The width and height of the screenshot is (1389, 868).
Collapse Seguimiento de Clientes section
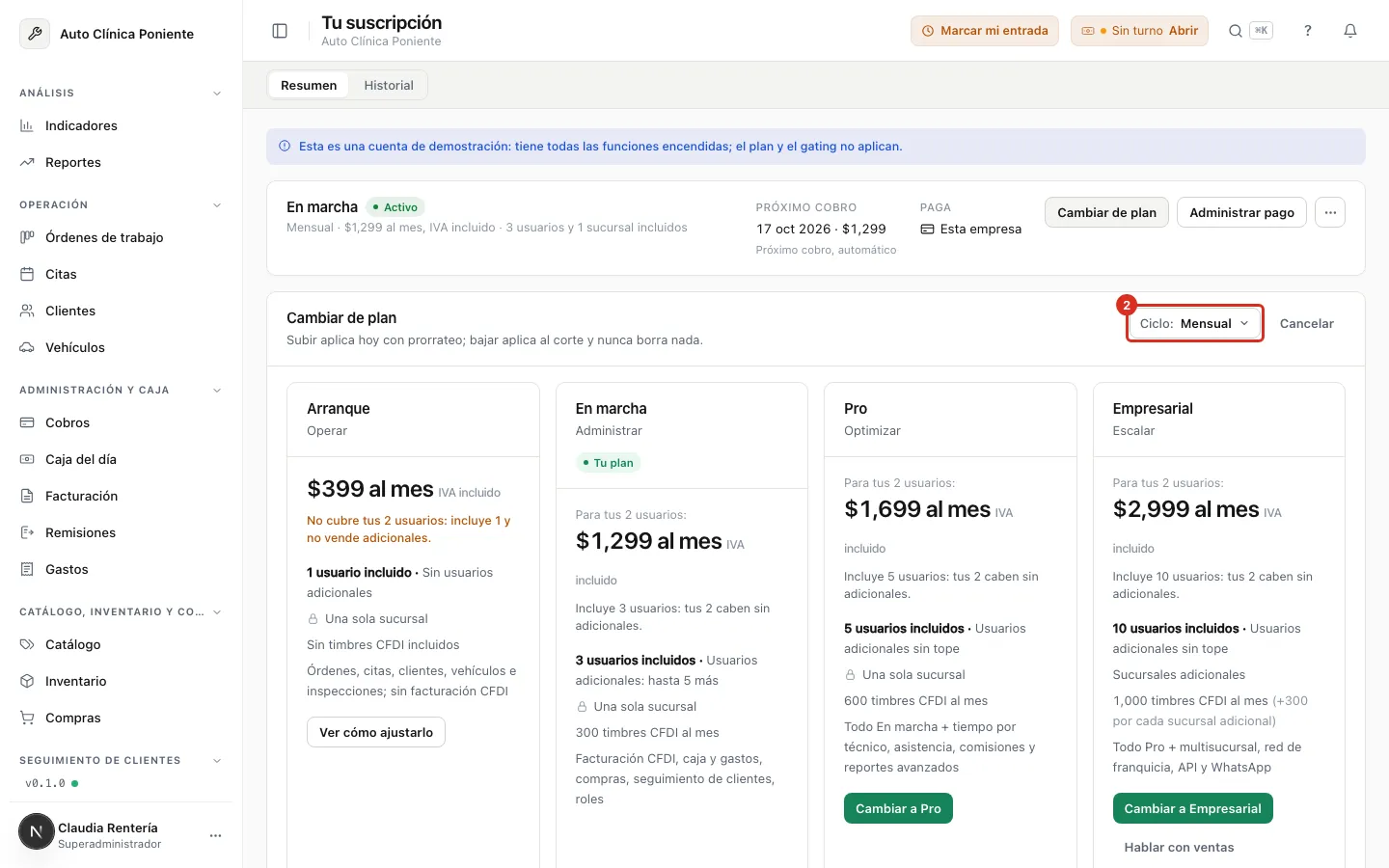217,761
